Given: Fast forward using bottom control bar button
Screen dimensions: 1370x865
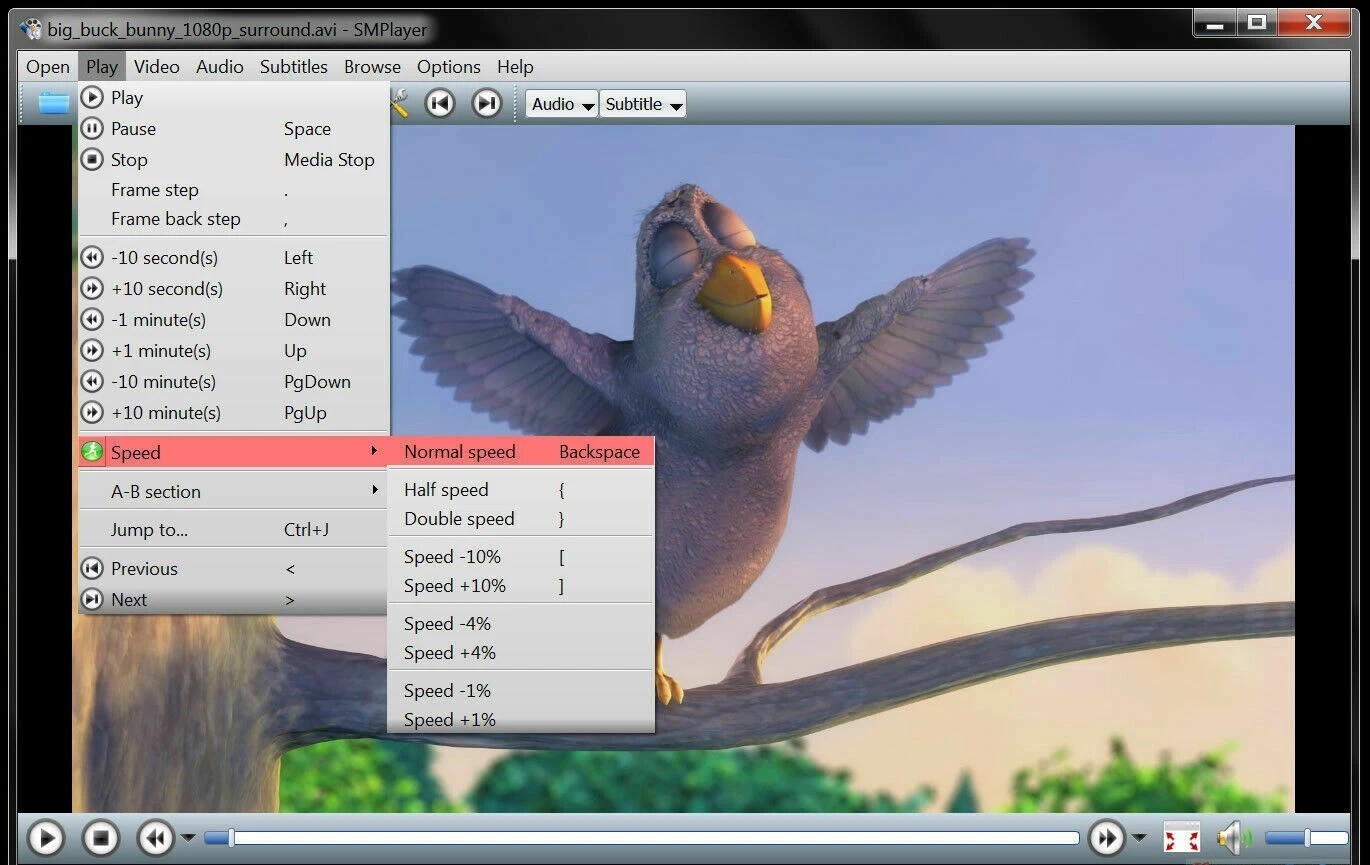Looking at the screenshot, I should [1107, 838].
